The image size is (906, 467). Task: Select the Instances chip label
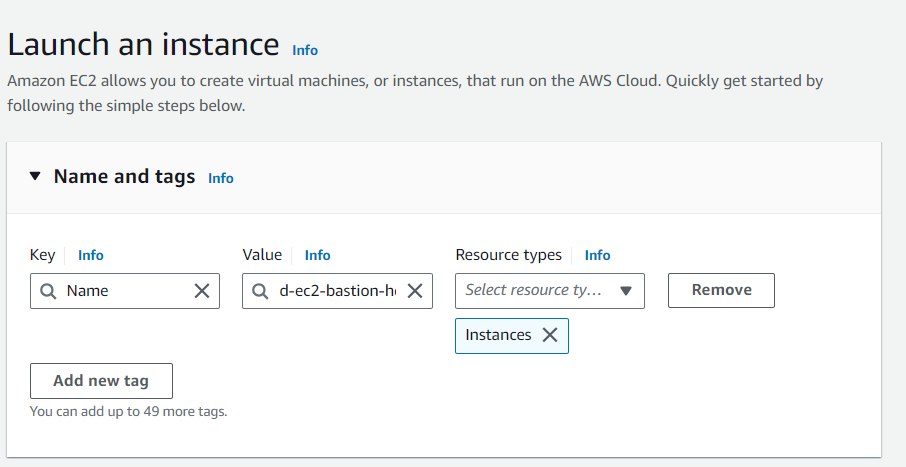pos(498,335)
